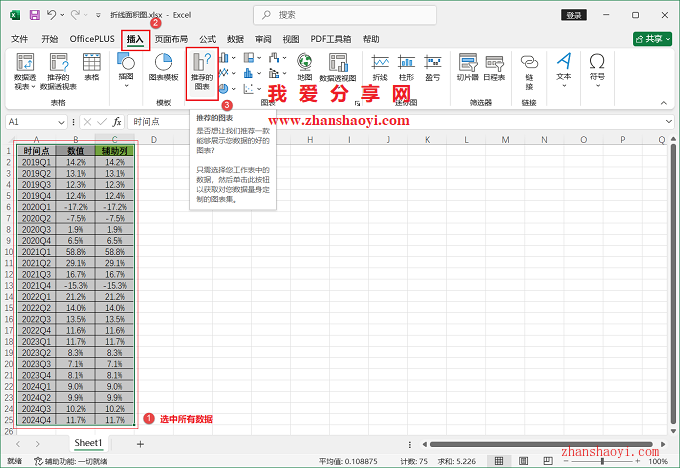Click the zoom in plus button
This screenshot has height=468, width=680.
tap(638, 461)
